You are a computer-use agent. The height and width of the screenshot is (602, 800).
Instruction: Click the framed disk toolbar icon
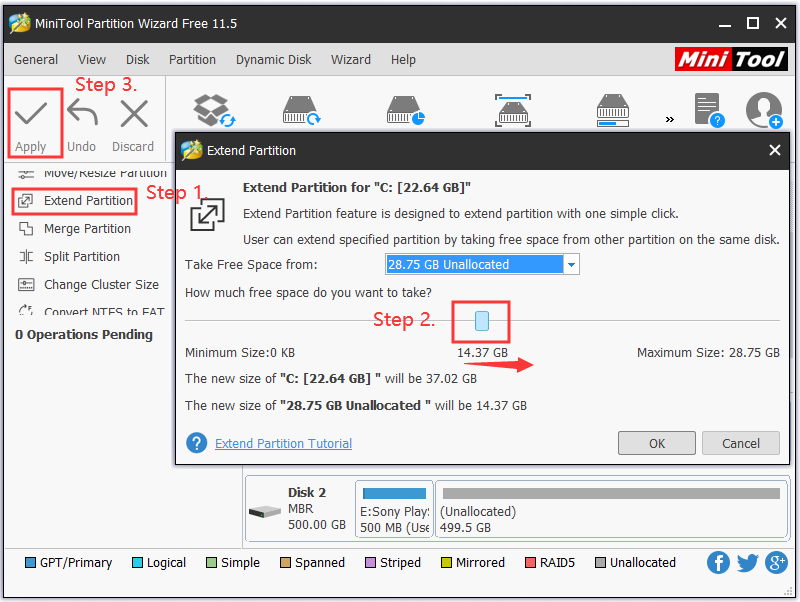[x=513, y=110]
